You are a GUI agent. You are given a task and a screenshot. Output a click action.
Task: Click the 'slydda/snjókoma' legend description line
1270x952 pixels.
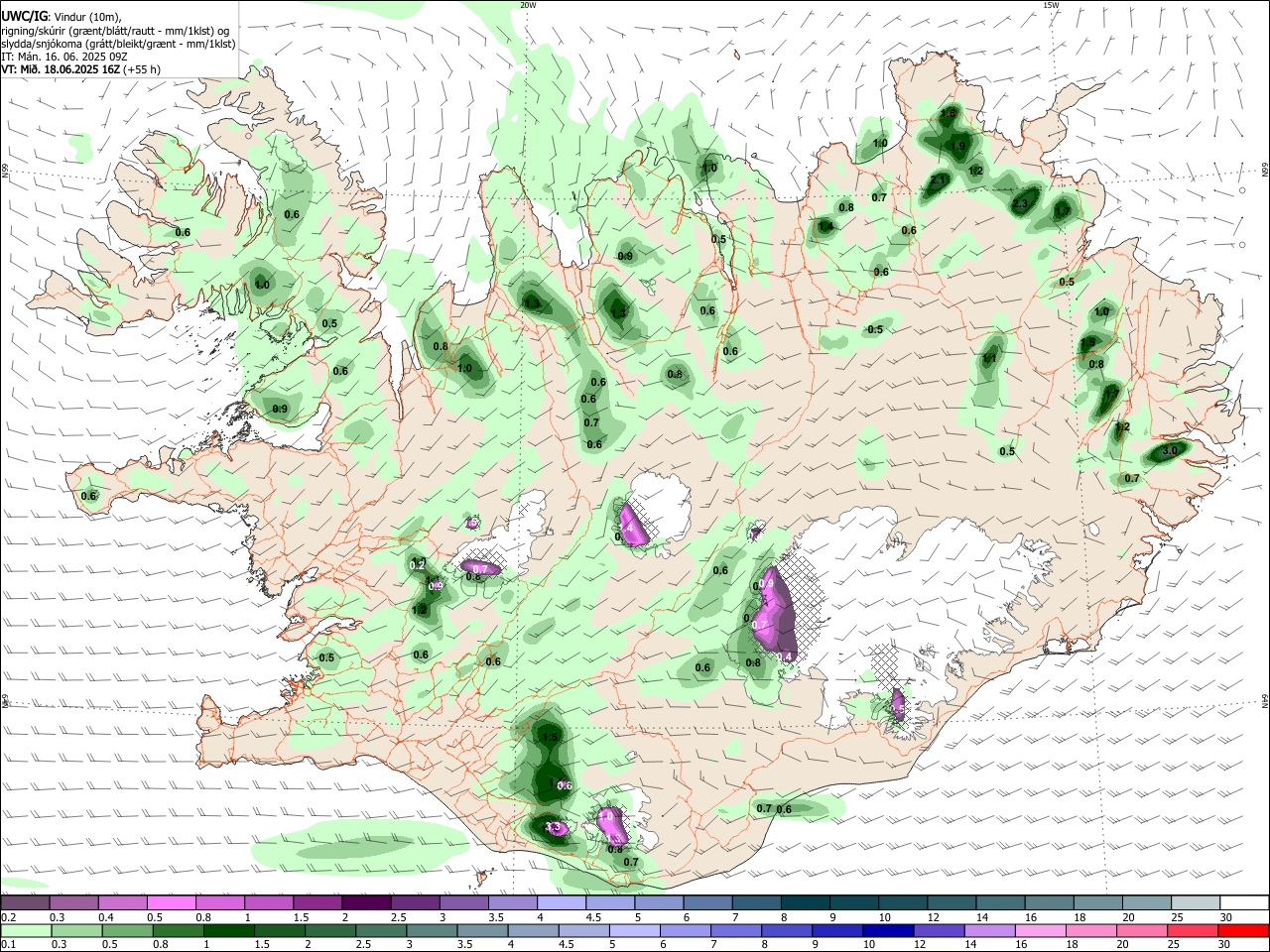point(118,44)
